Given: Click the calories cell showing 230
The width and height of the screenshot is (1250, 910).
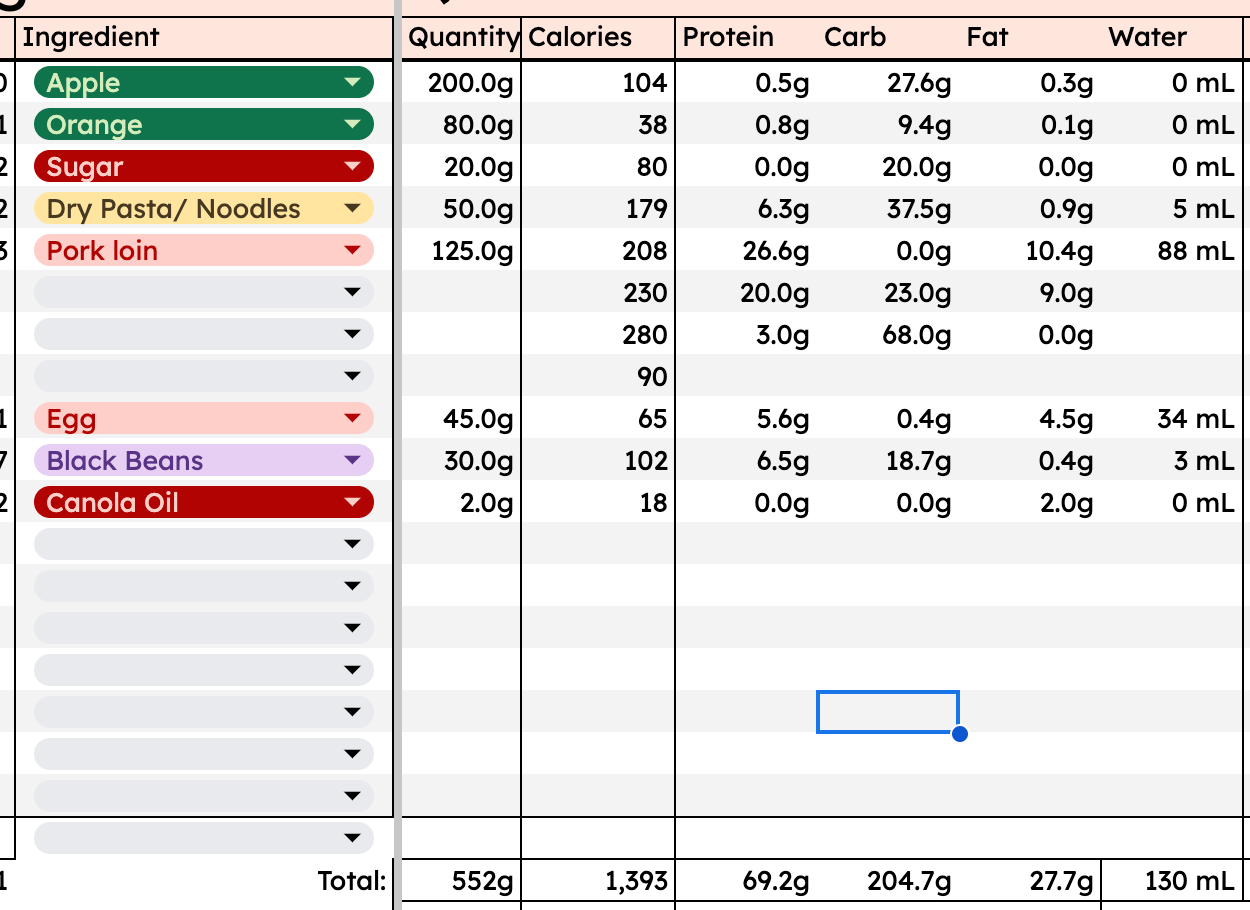Looking at the screenshot, I should [598, 293].
